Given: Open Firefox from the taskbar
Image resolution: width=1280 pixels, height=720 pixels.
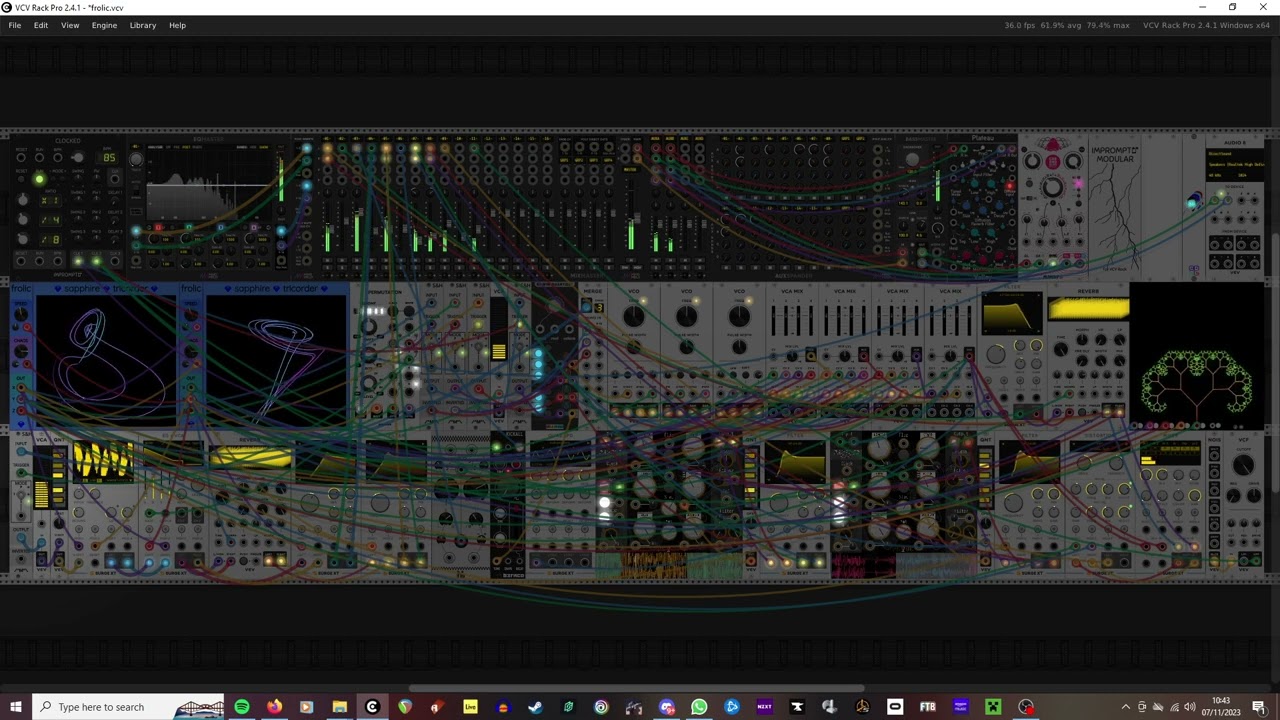Looking at the screenshot, I should [x=274, y=707].
